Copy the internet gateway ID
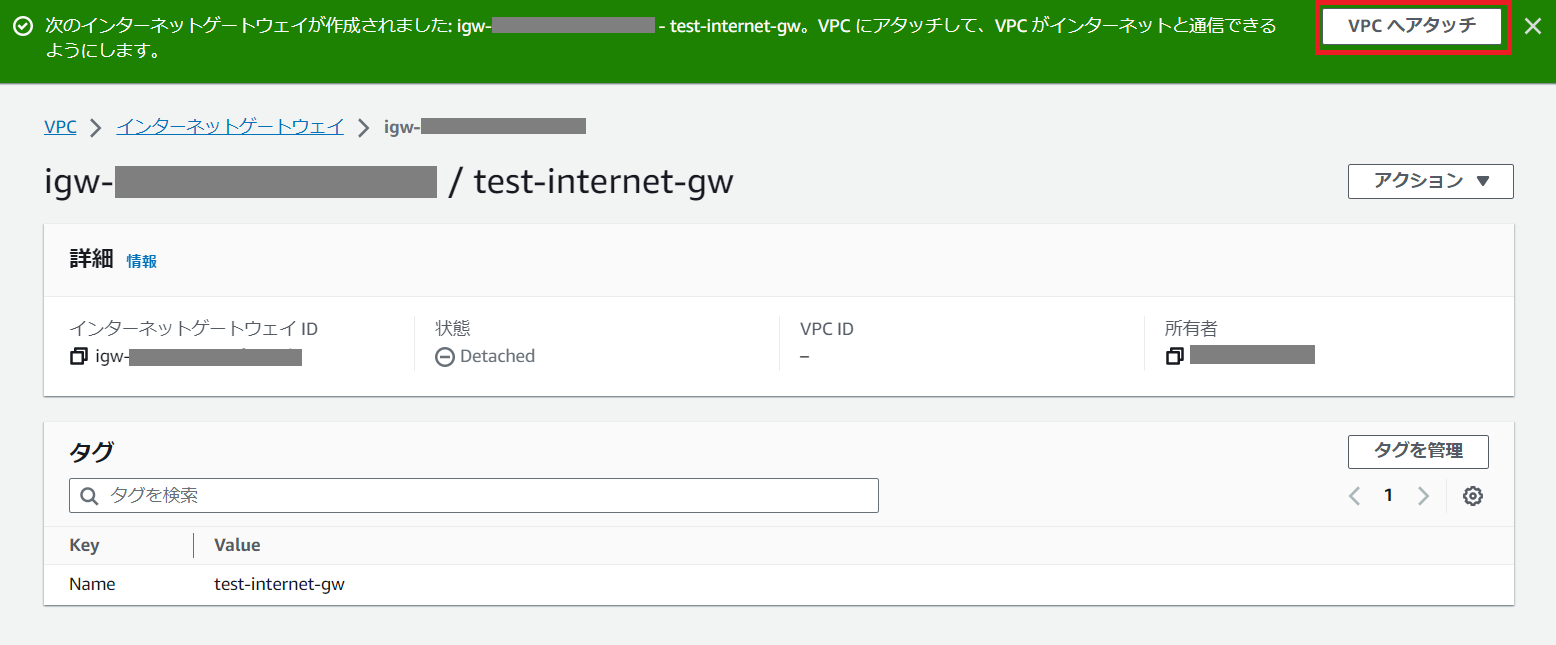Image resolution: width=1556 pixels, height=645 pixels. pyautogui.click(x=79, y=357)
